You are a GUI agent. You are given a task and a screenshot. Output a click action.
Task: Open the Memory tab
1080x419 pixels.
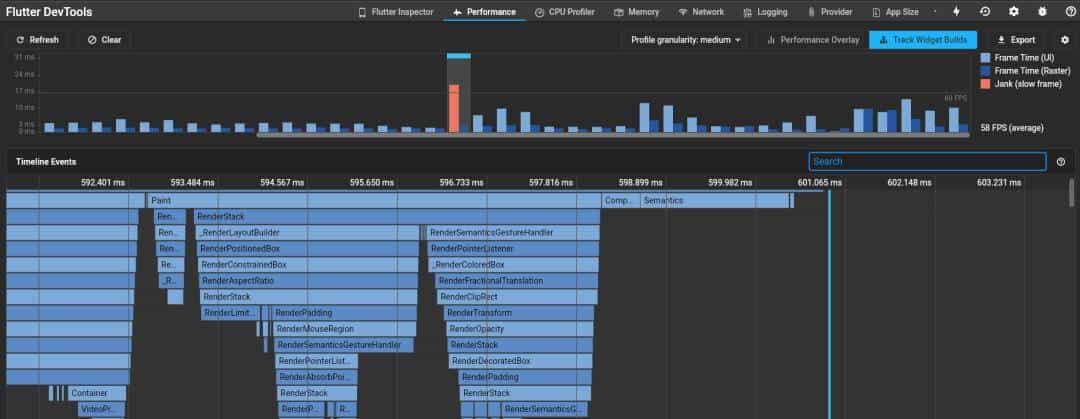(636, 12)
